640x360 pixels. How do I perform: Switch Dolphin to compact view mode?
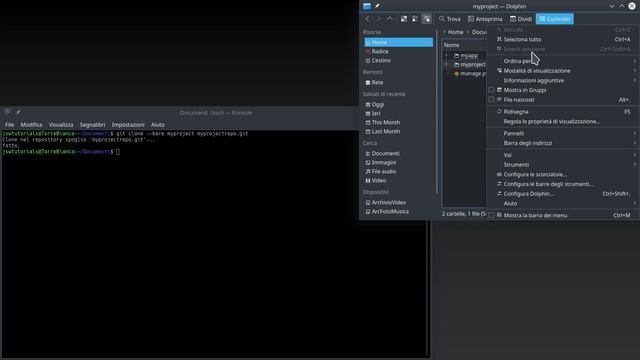(x=415, y=19)
